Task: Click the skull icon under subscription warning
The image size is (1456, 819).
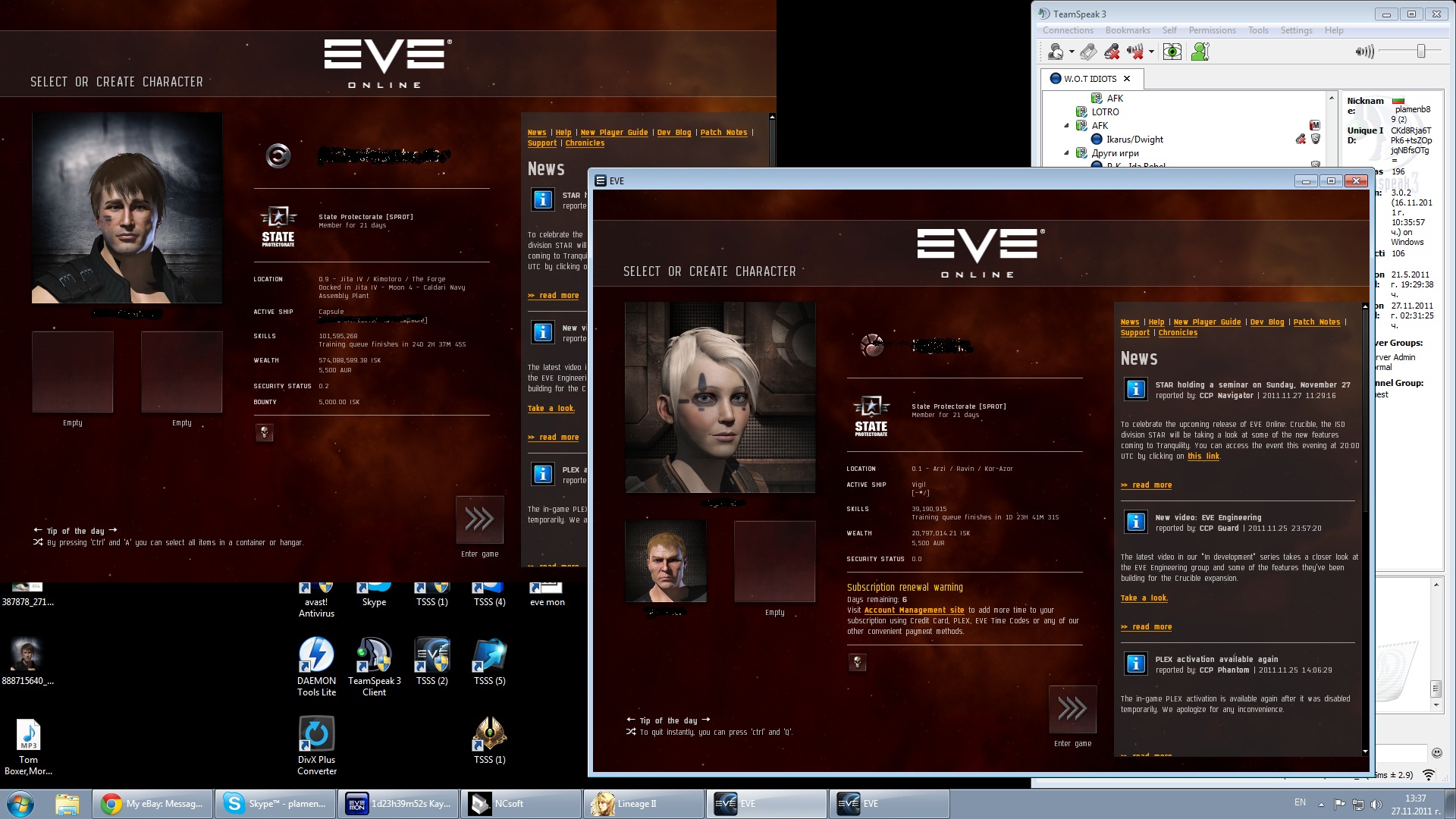Action: [x=858, y=663]
